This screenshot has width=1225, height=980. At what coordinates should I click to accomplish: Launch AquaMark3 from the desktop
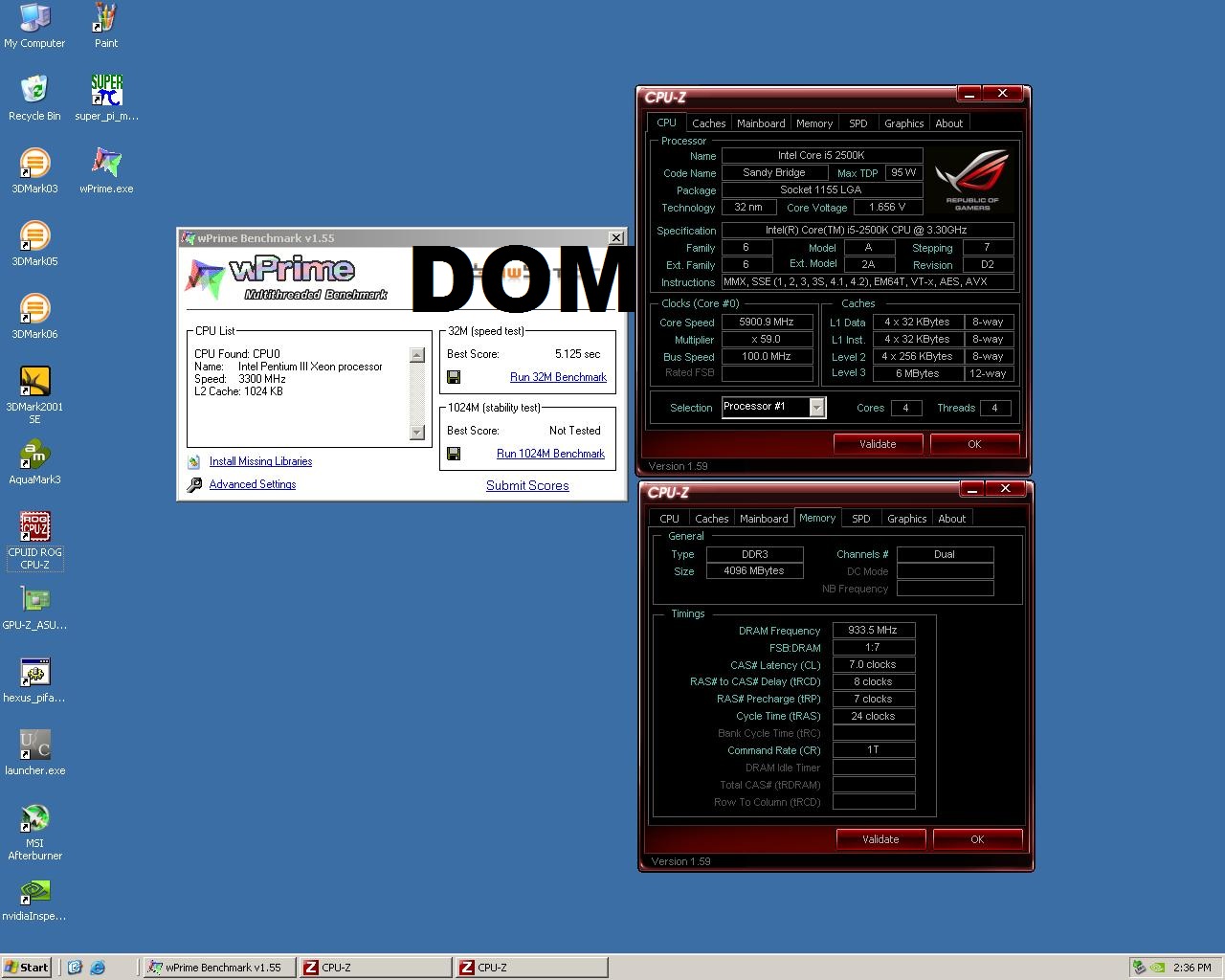coord(34,455)
